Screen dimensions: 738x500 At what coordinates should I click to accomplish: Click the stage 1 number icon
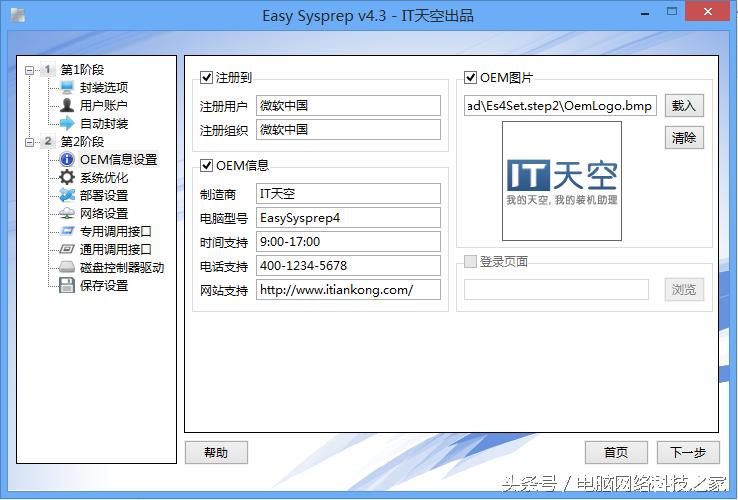[48, 70]
